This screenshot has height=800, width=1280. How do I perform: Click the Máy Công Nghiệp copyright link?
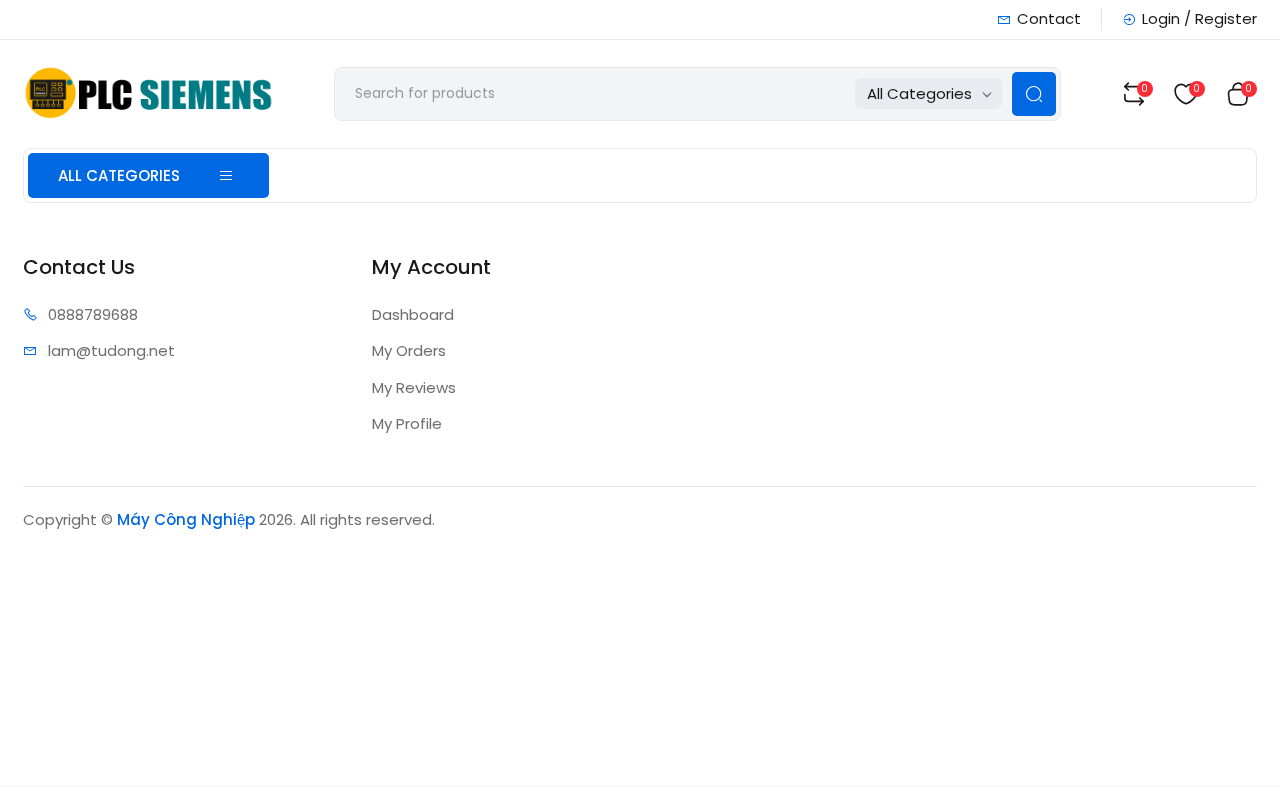(x=186, y=520)
